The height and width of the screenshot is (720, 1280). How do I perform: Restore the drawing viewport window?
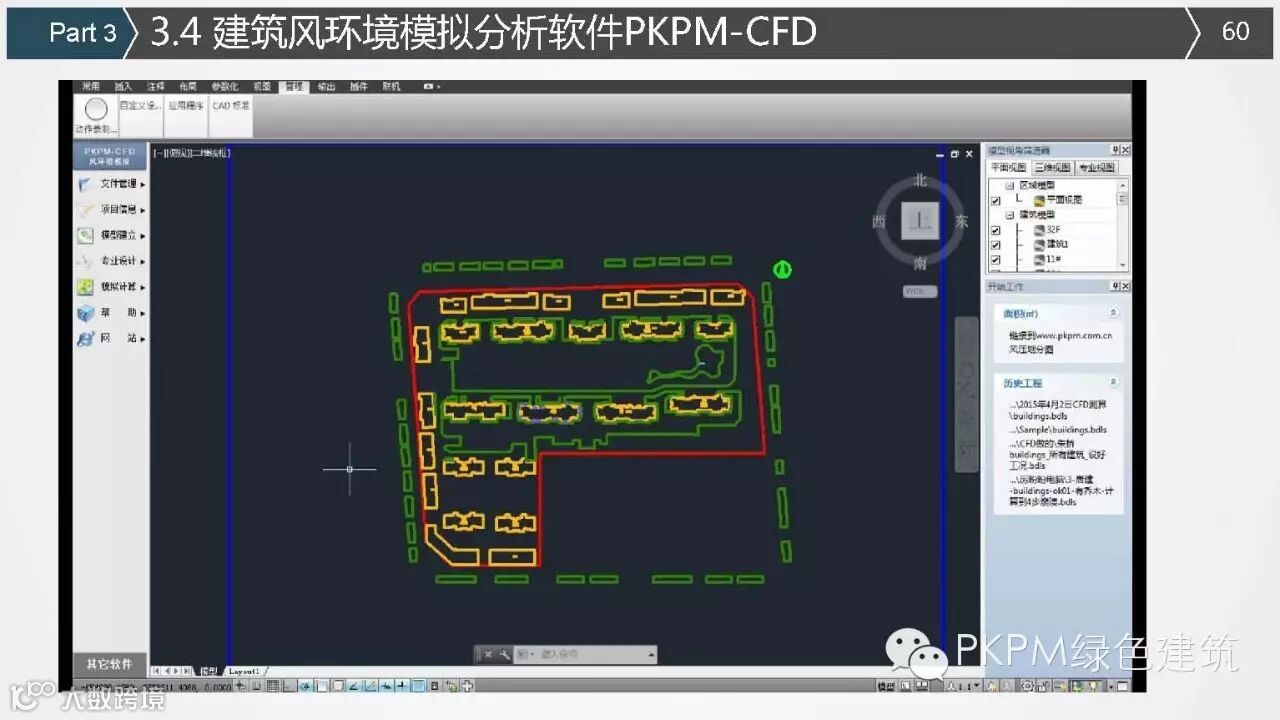point(955,154)
